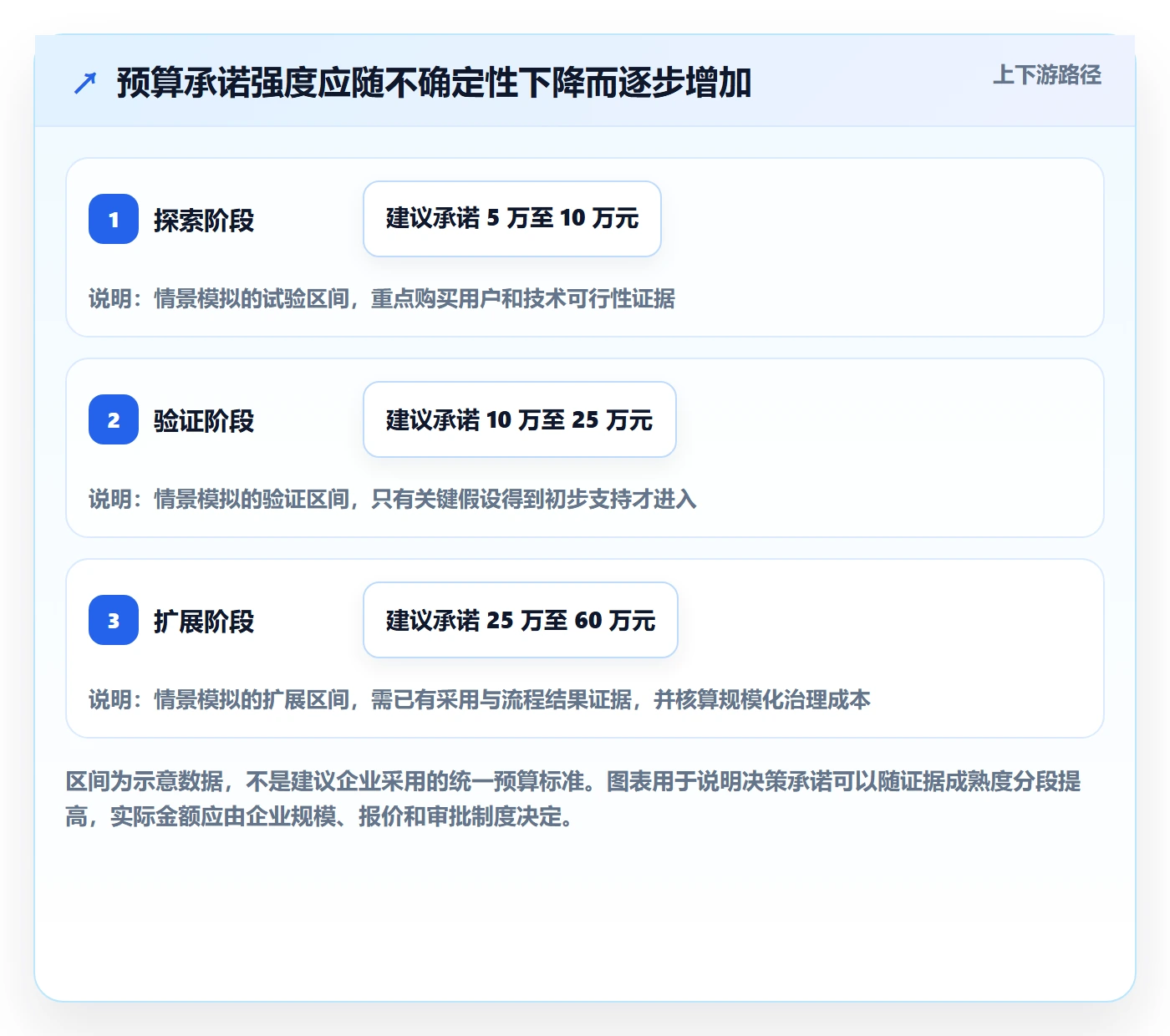1170x1036 pixels.
Task: Click the footnote starting with 区间为示意数据
Action: pos(573,799)
